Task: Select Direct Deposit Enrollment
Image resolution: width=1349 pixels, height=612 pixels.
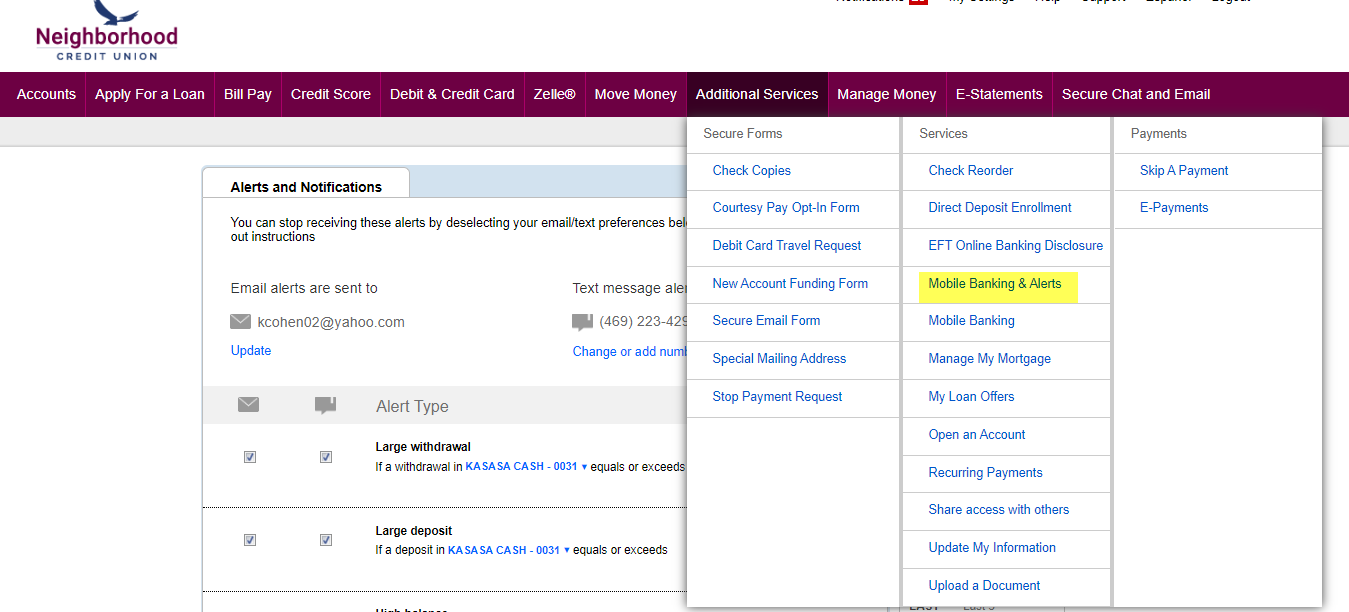Action: [x=1000, y=207]
